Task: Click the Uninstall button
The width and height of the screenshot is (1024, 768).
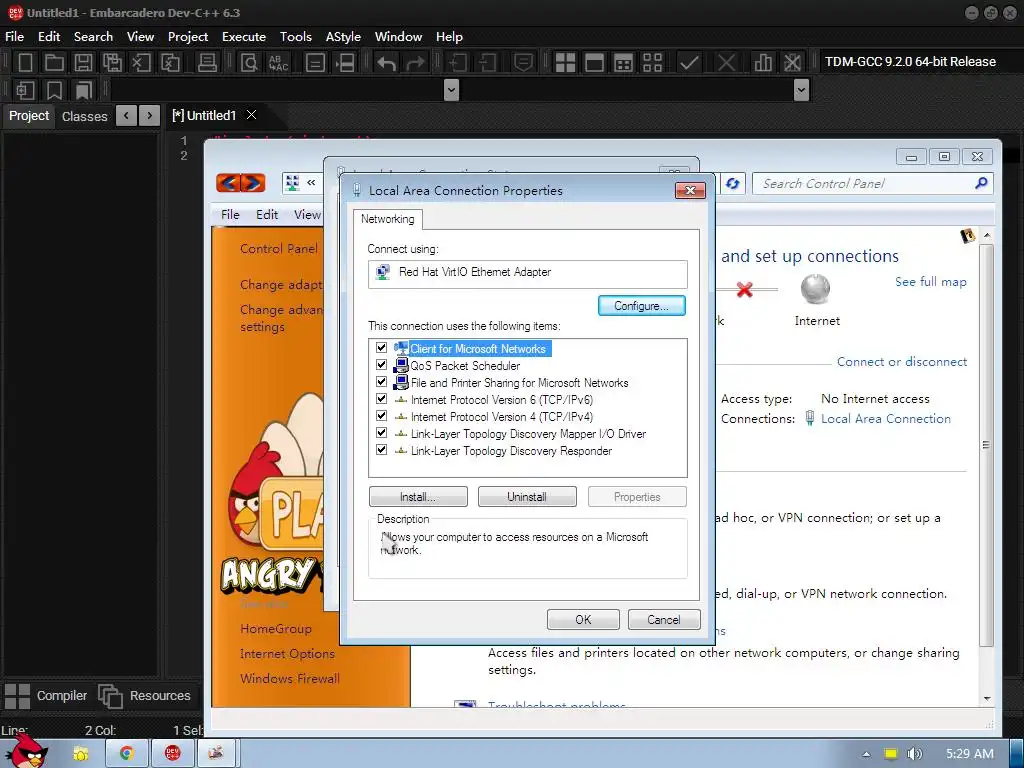Action: [527, 497]
